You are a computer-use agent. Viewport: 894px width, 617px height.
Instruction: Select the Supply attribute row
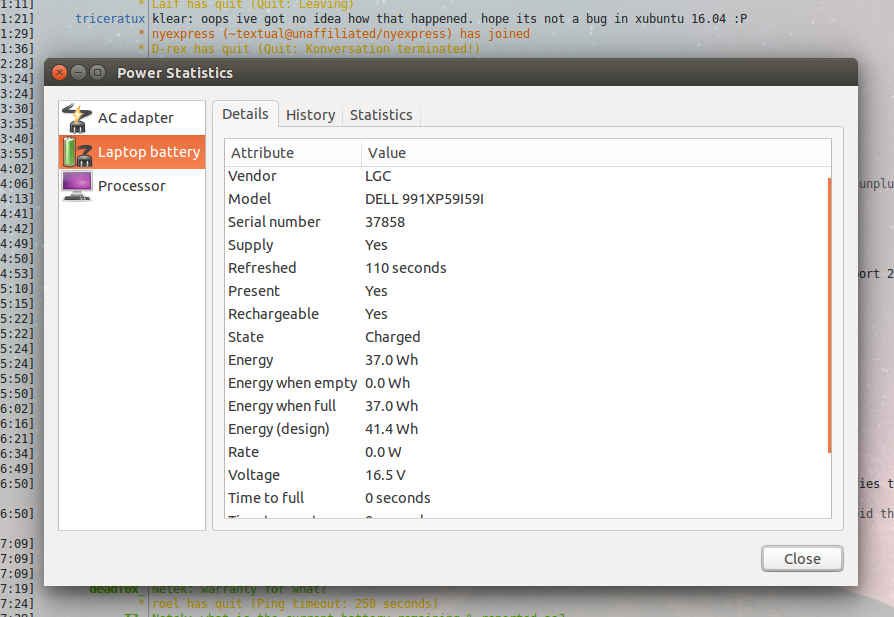(527, 245)
